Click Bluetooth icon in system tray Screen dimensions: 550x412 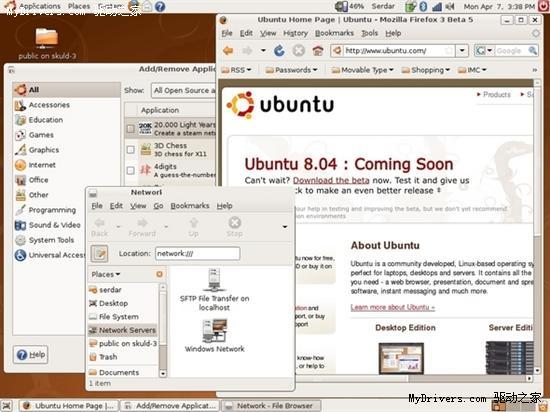(x=423, y=6)
